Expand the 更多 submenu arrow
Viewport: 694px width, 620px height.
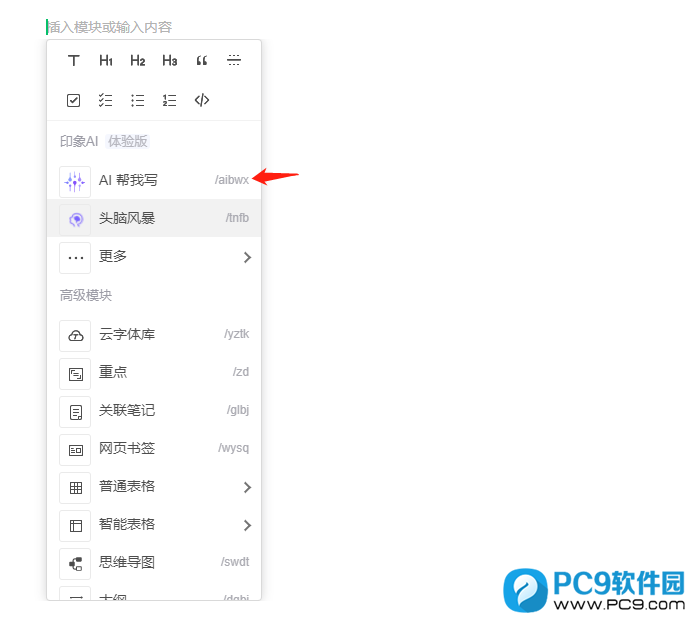[x=247, y=258]
